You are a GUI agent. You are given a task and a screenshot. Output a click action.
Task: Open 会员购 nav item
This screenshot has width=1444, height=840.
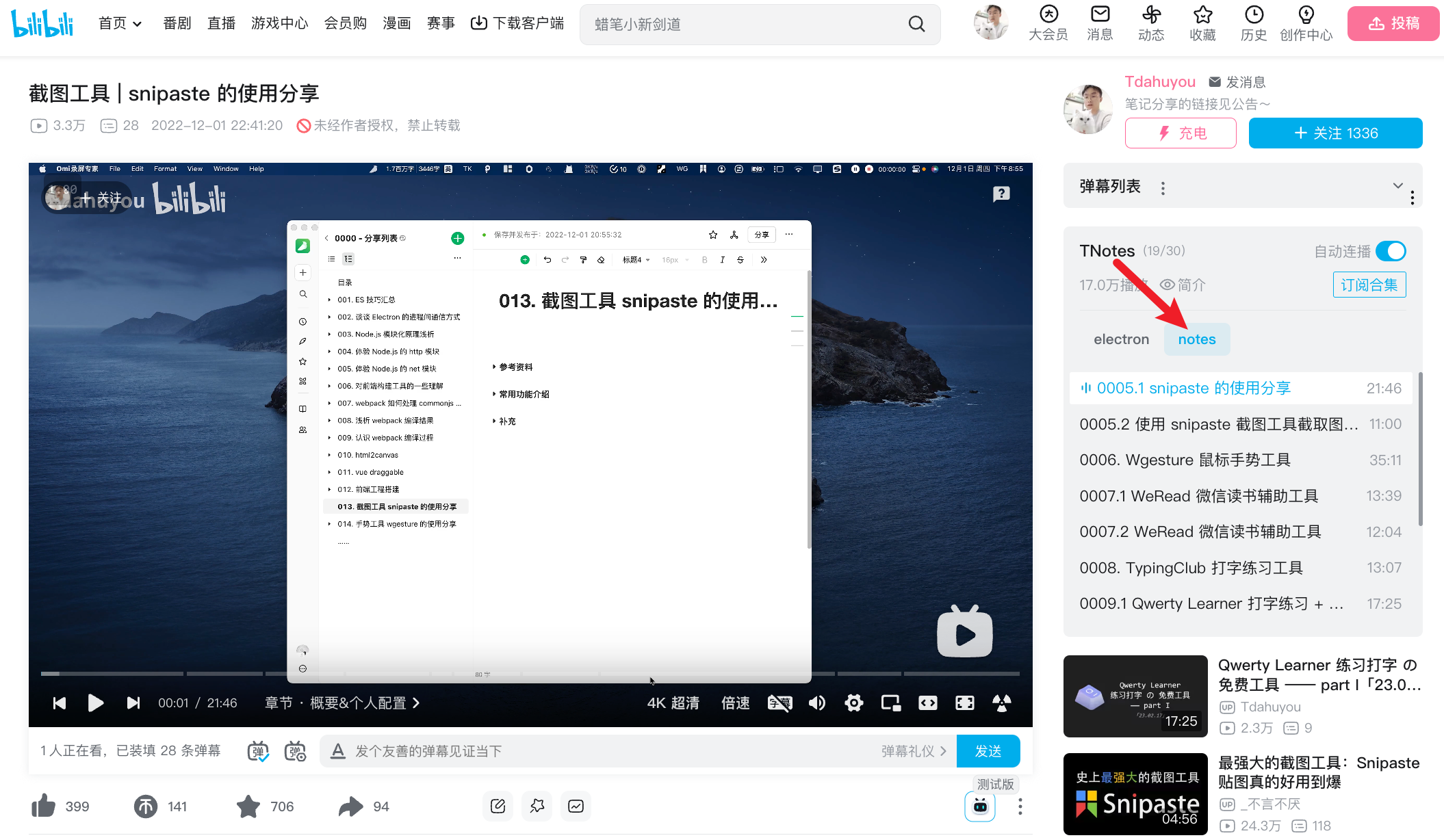[x=345, y=23]
